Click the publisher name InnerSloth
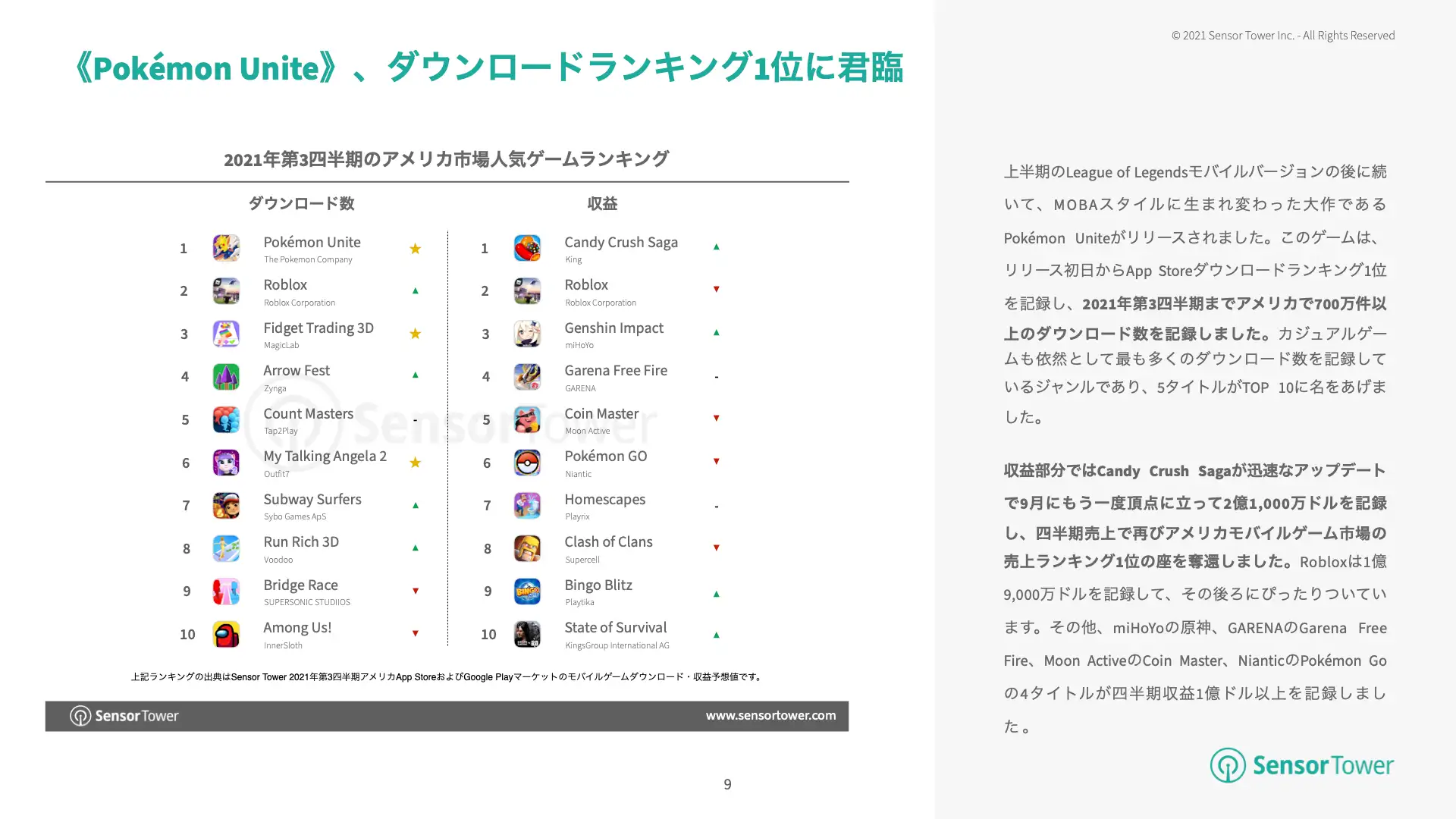 [283, 645]
